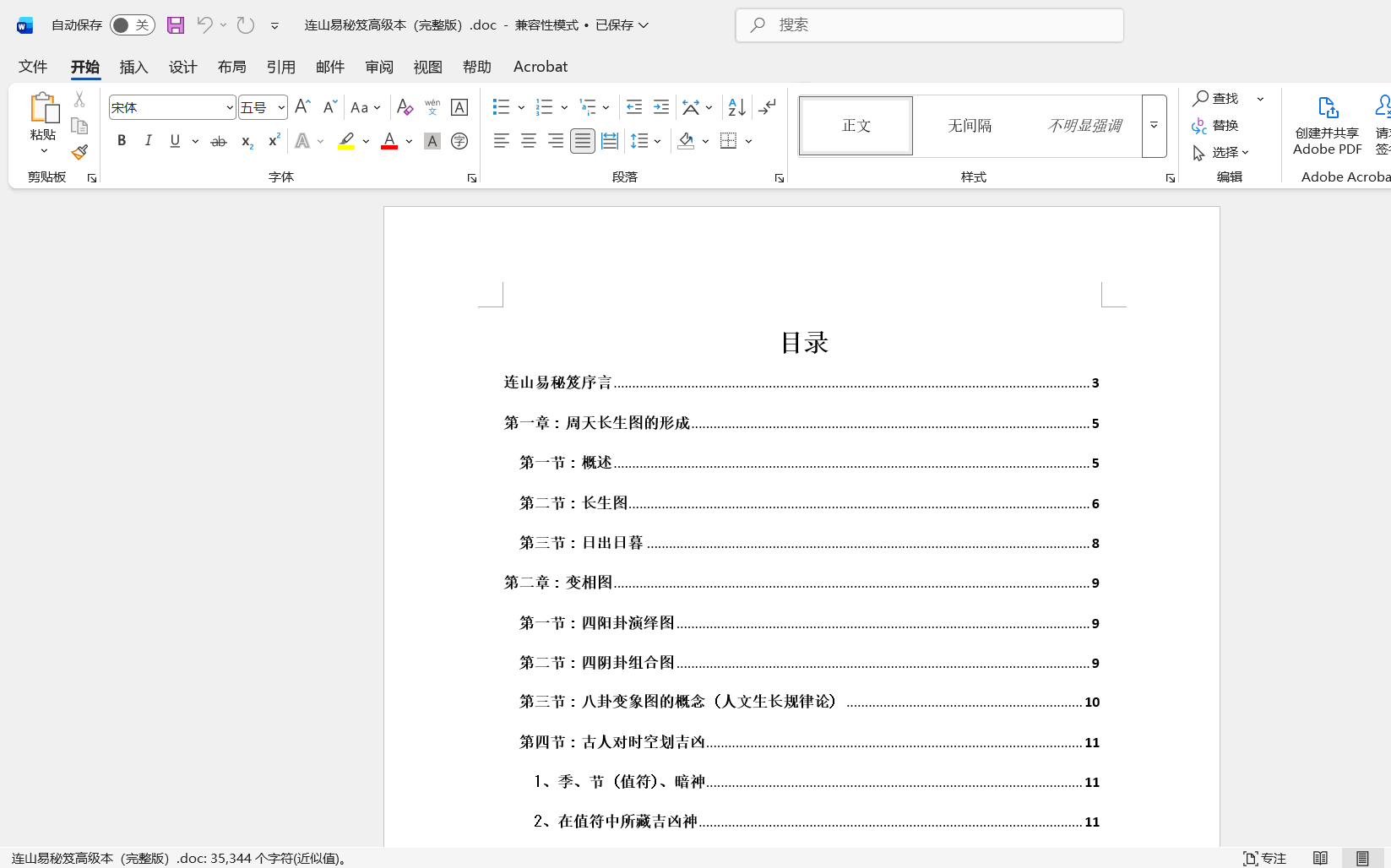The height and width of the screenshot is (868, 1391).
Task: Center align text
Action: pyautogui.click(x=529, y=141)
